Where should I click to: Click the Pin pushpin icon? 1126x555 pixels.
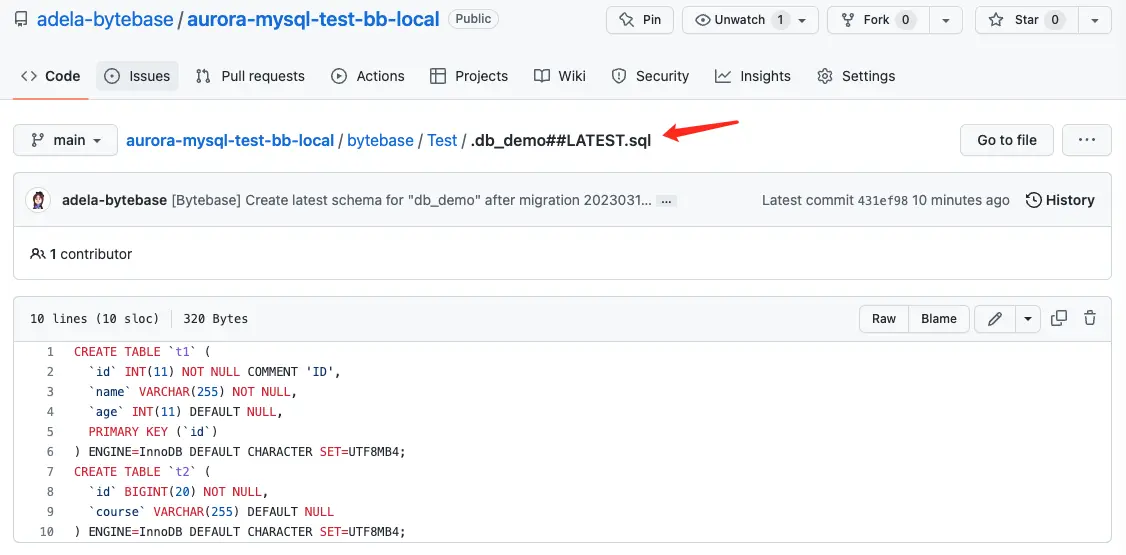(626, 20)
